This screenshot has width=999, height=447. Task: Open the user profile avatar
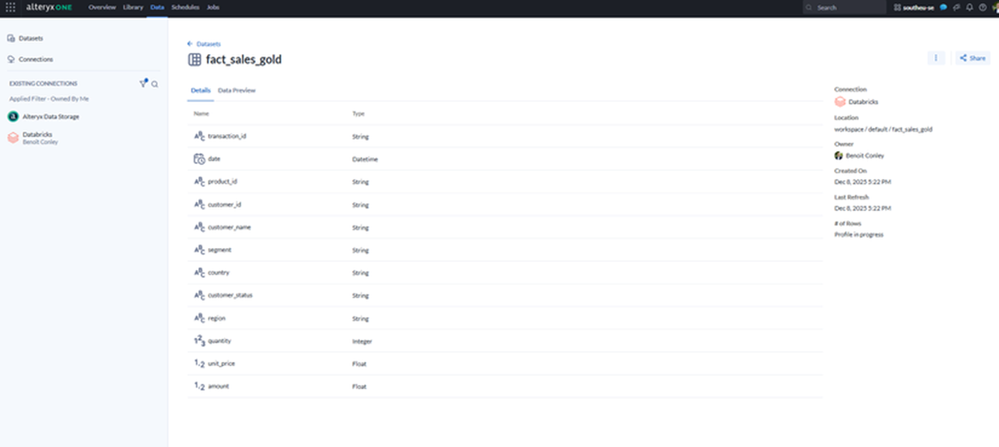tap(995, 8)
